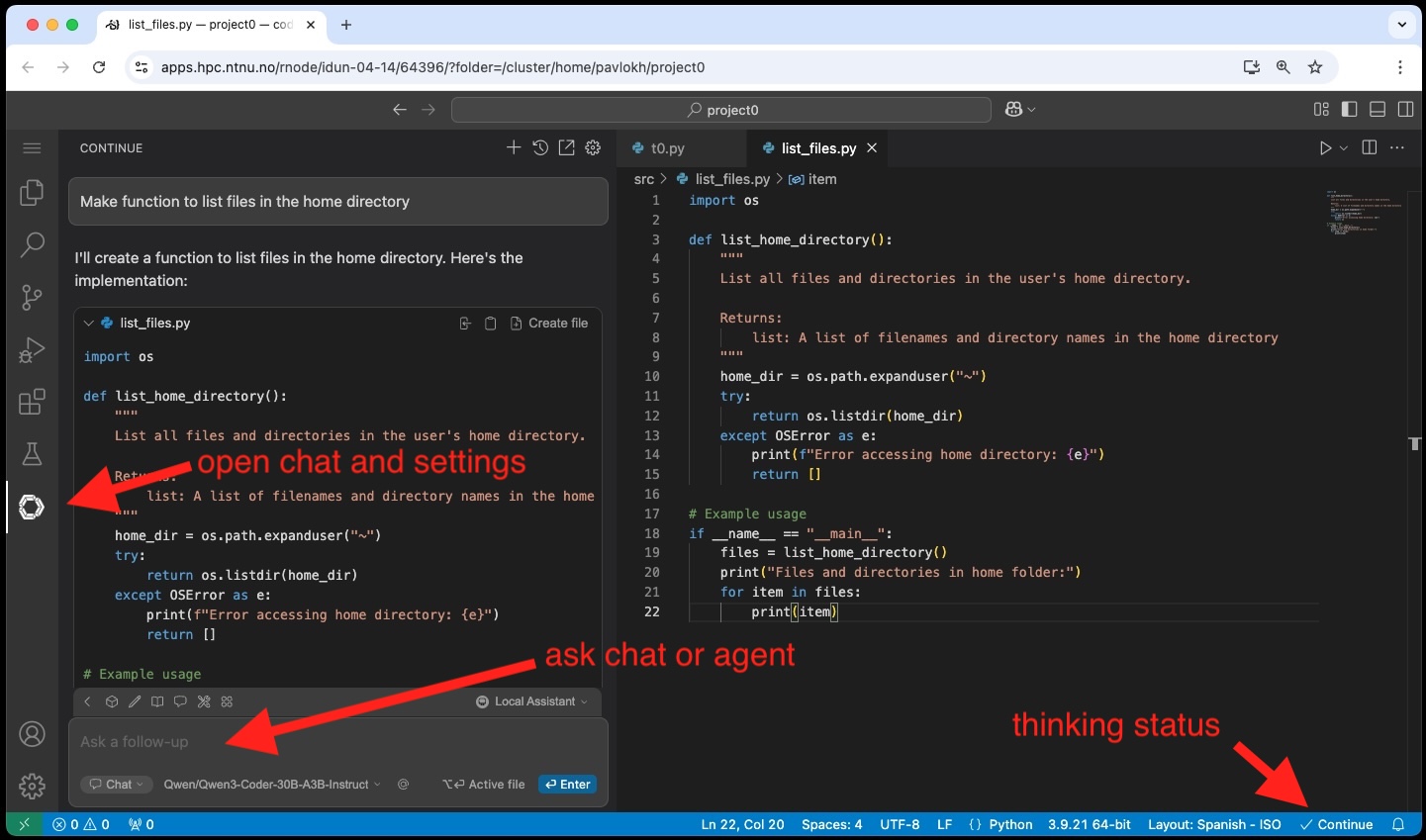Image resolution: width=1426 pixels, height=840 pixels.
Task: Collapse the chat toolbar with left chevron
Action: 87,701
